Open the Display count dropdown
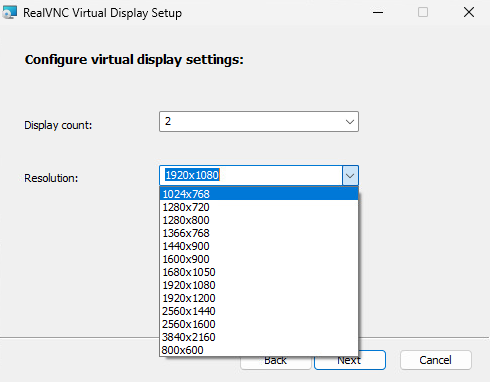The image size is (490, 382). (259, 122)
